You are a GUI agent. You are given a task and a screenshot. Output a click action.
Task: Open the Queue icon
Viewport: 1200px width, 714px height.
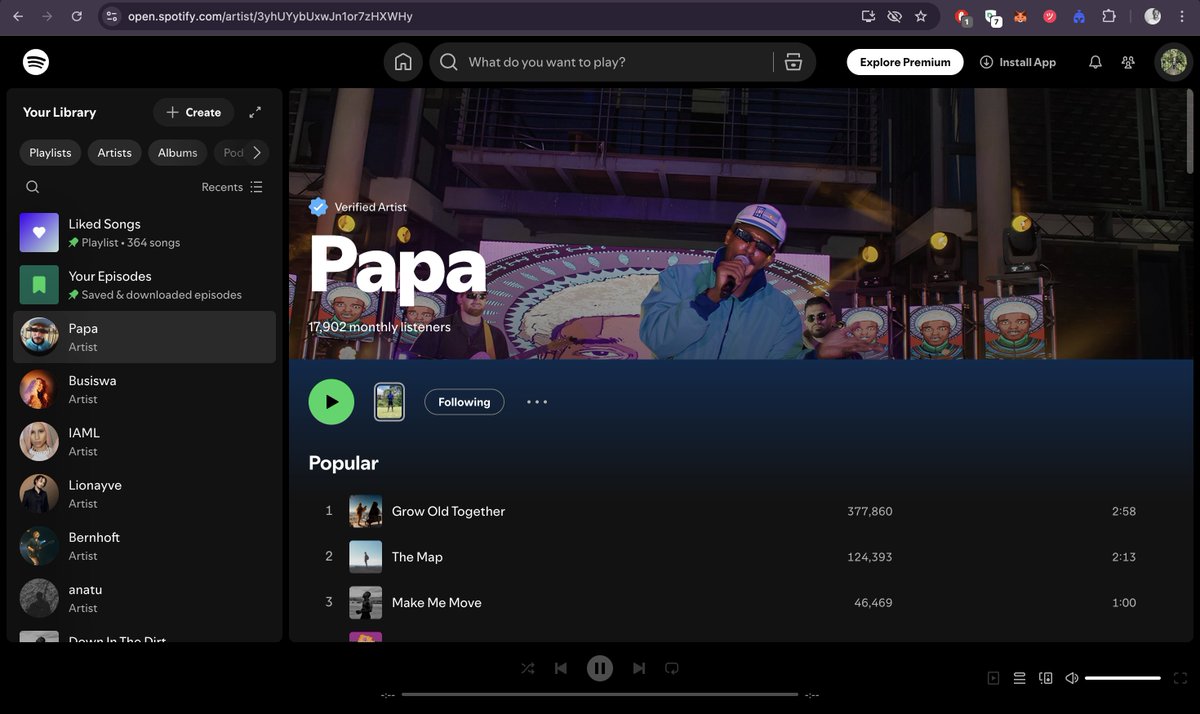1019,678
